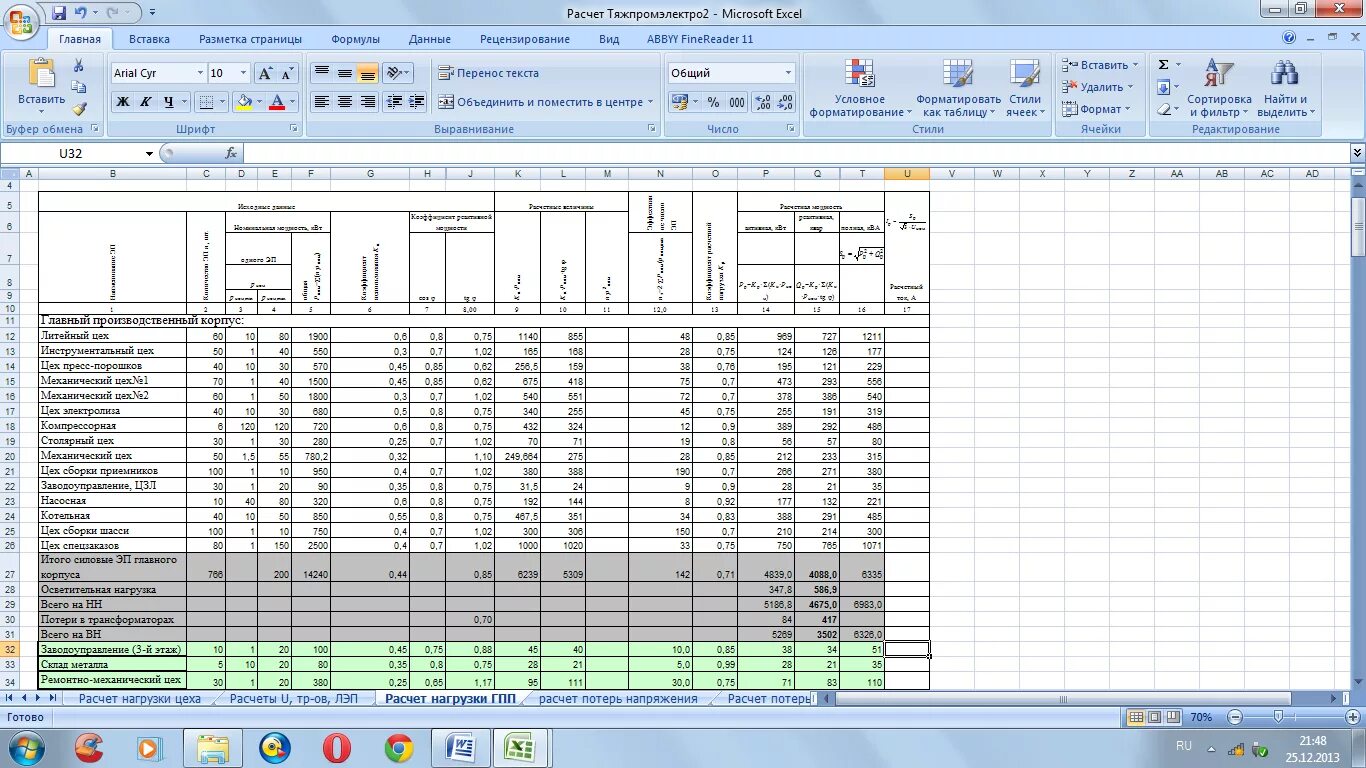Open Стили ячеек gallery
Screen dimensions: 1366x768
point(1024,88)
